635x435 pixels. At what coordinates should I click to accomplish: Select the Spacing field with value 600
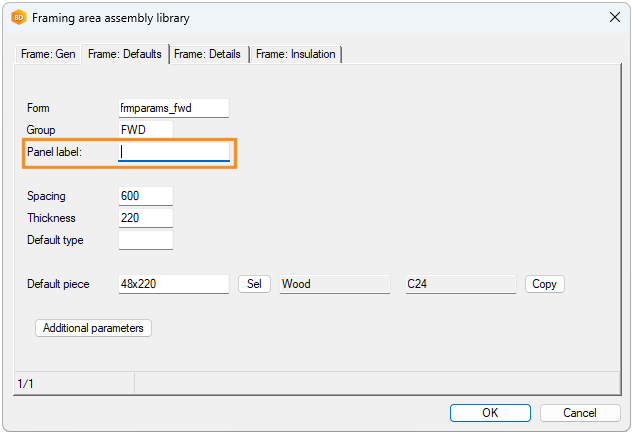click(145, 196)
